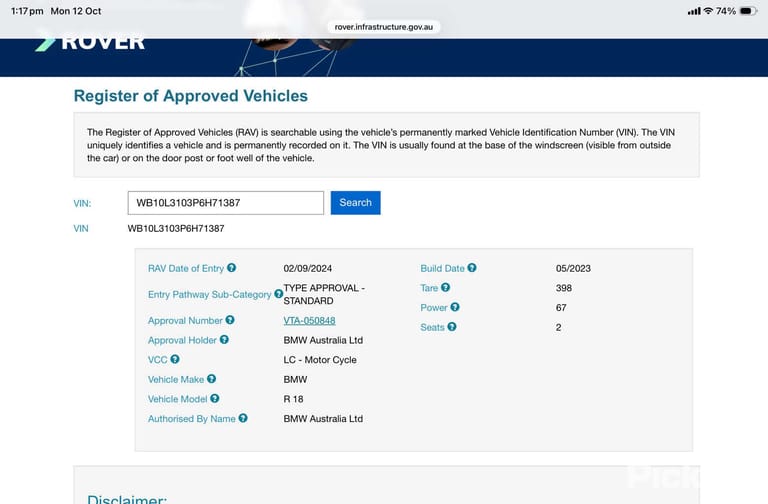Viewport: 768px width, 504px height.
Task: Tap the rover.infrastructure.gov.au address bar
Action: pos(384,27)
